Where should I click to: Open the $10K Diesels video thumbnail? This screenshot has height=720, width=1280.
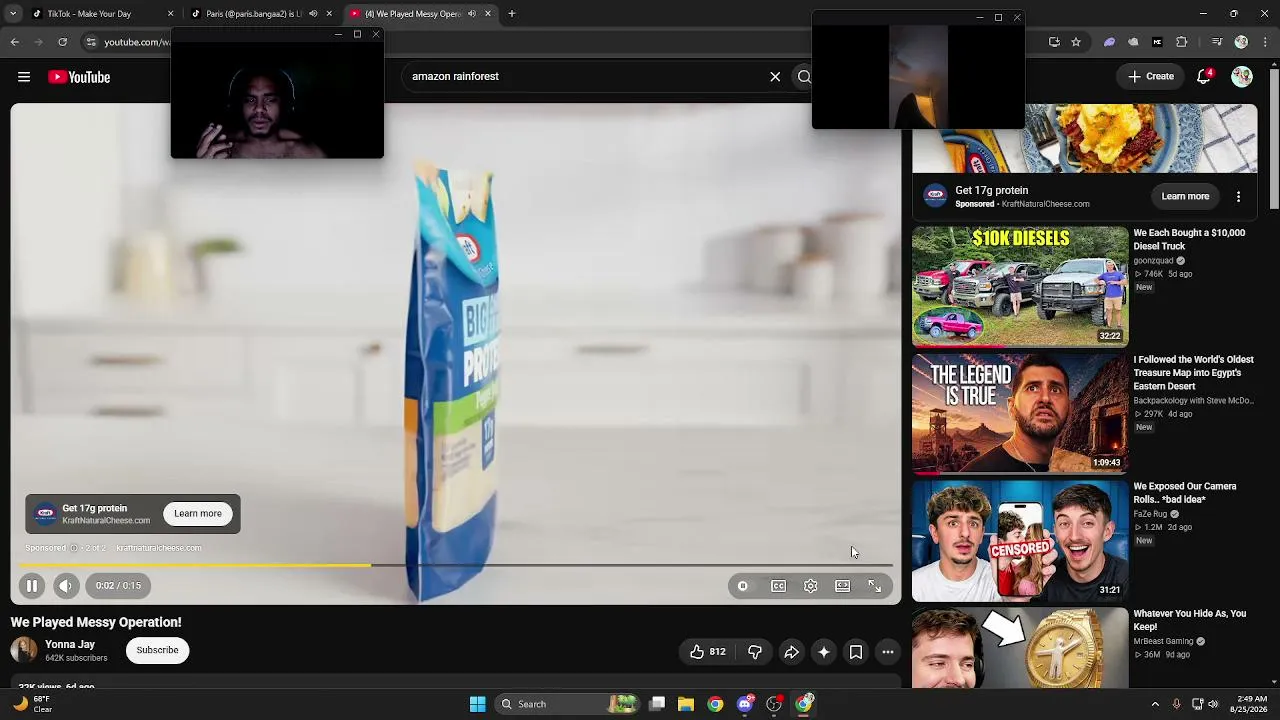point(1020,287)
